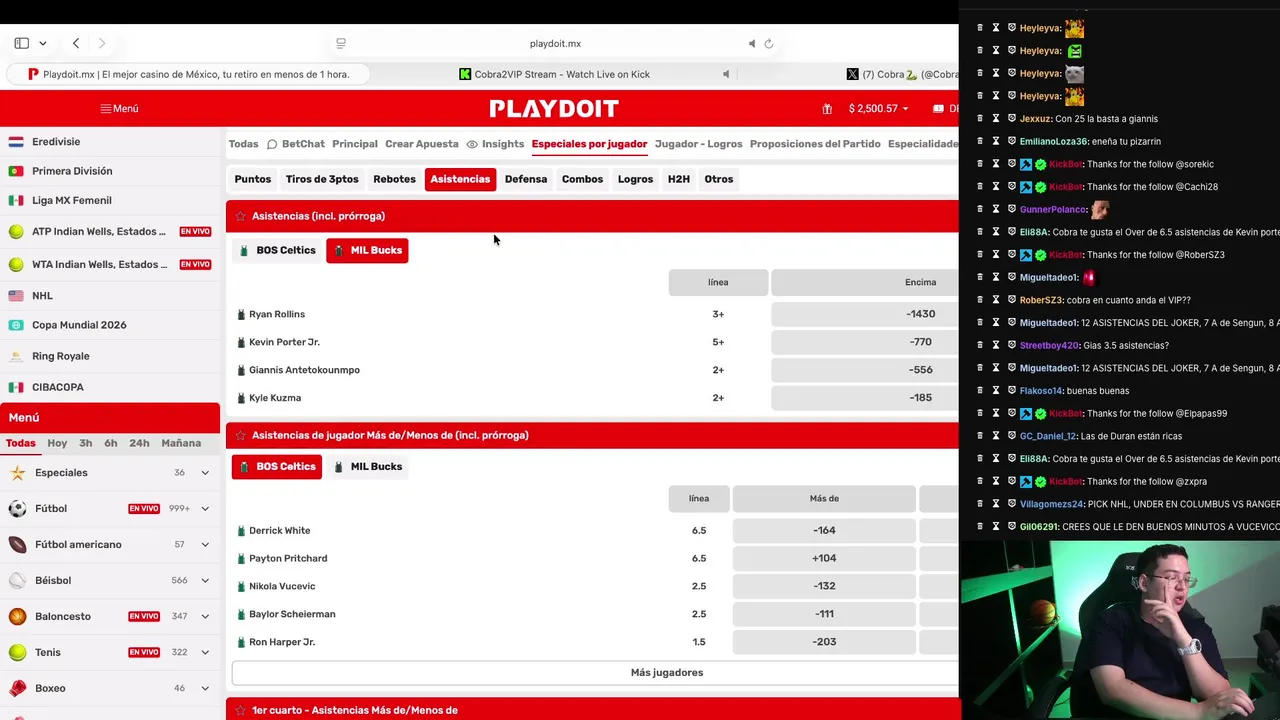Timeout RoberSZ3 with the hourglass icon
This screenshot has height=720, width=1280.
point(995,300)
